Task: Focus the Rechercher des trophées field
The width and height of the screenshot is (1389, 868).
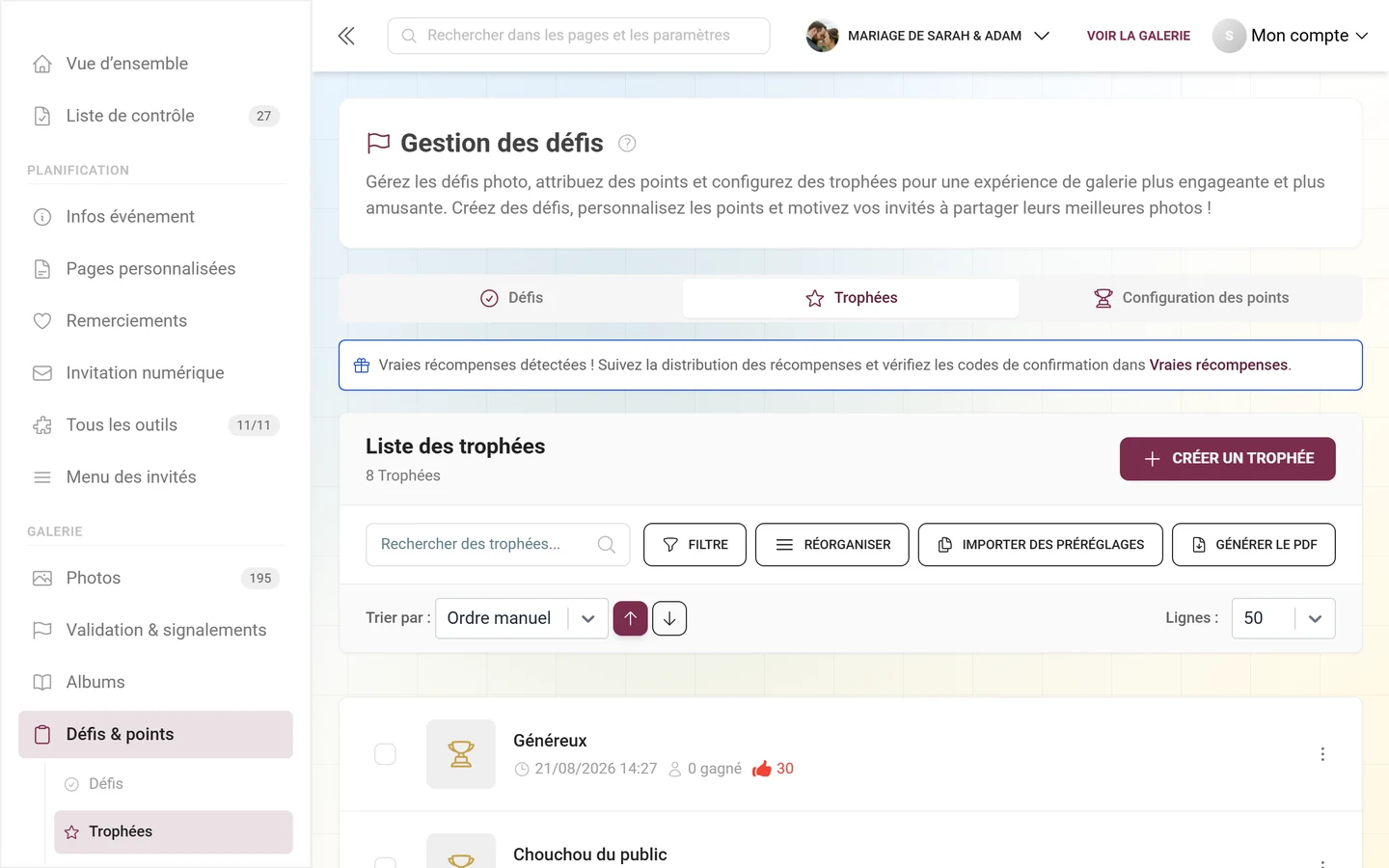Action: coord(498,545)
